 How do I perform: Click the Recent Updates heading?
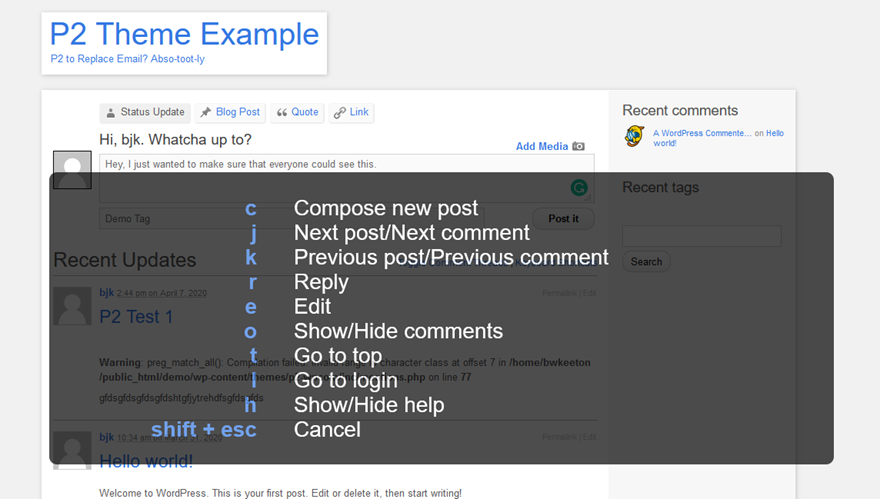tap(125, 260)
